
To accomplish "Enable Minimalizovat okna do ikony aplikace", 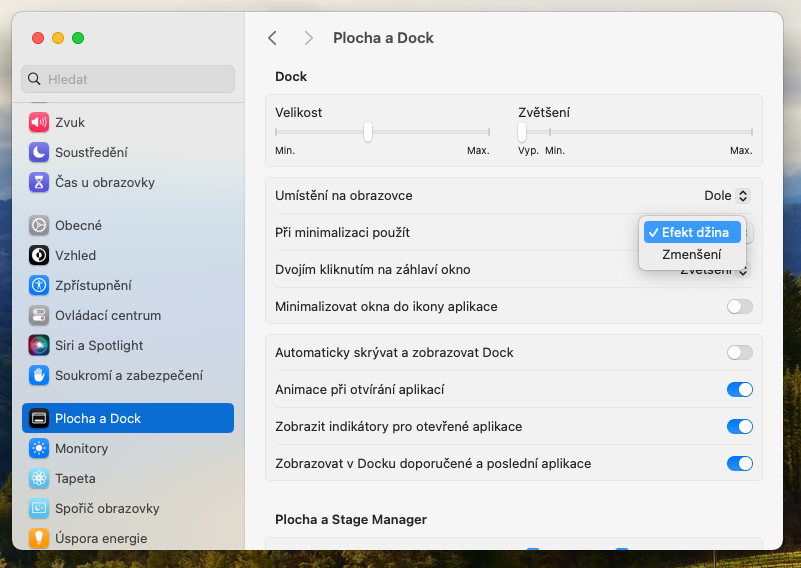I will pos(739,306).
